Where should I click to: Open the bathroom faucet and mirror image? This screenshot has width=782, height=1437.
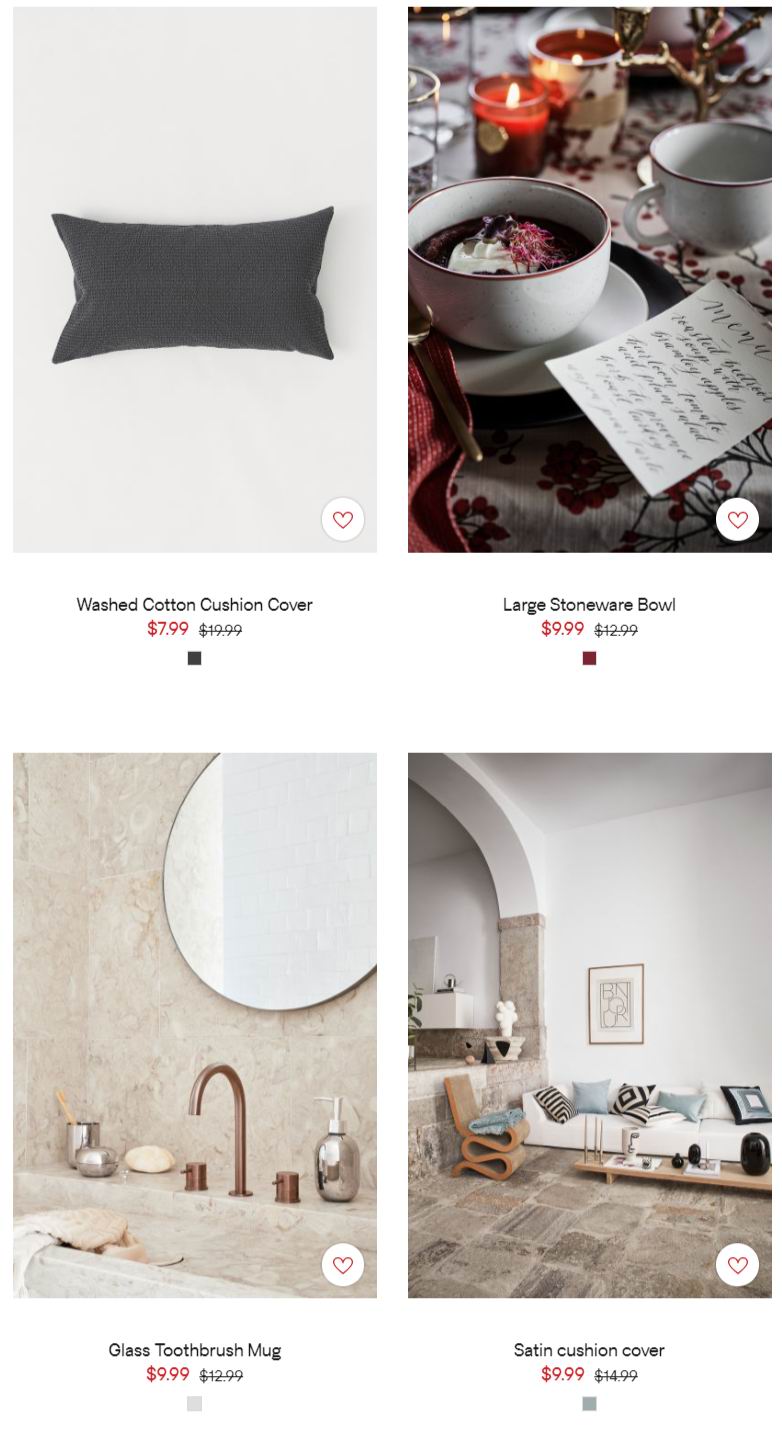tap(195, 1025)
